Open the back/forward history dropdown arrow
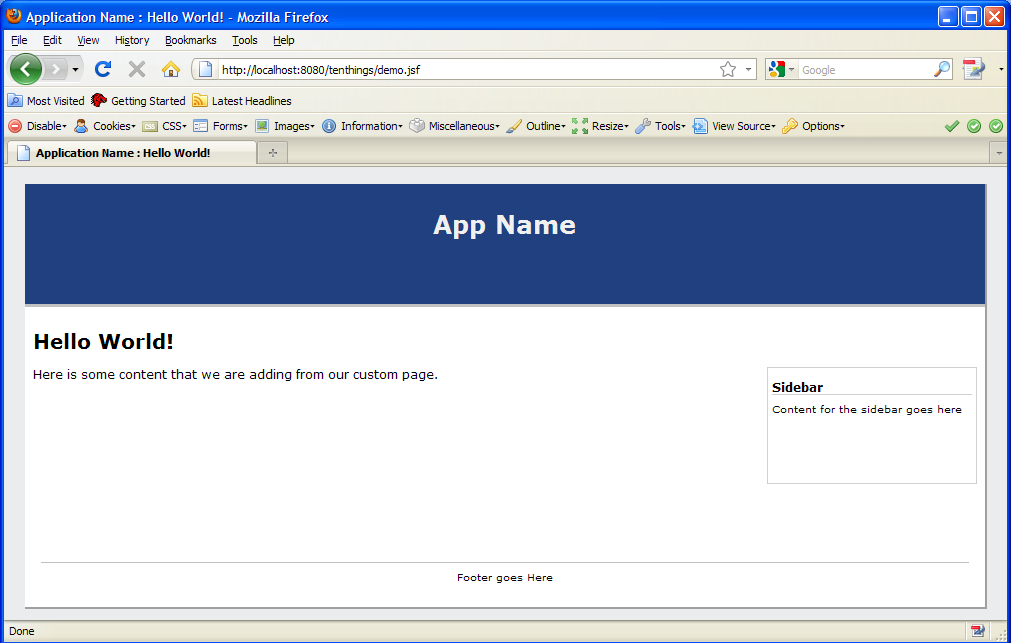Image resolution: width=1011 pixels, height=643 pixels. (75, 69)
